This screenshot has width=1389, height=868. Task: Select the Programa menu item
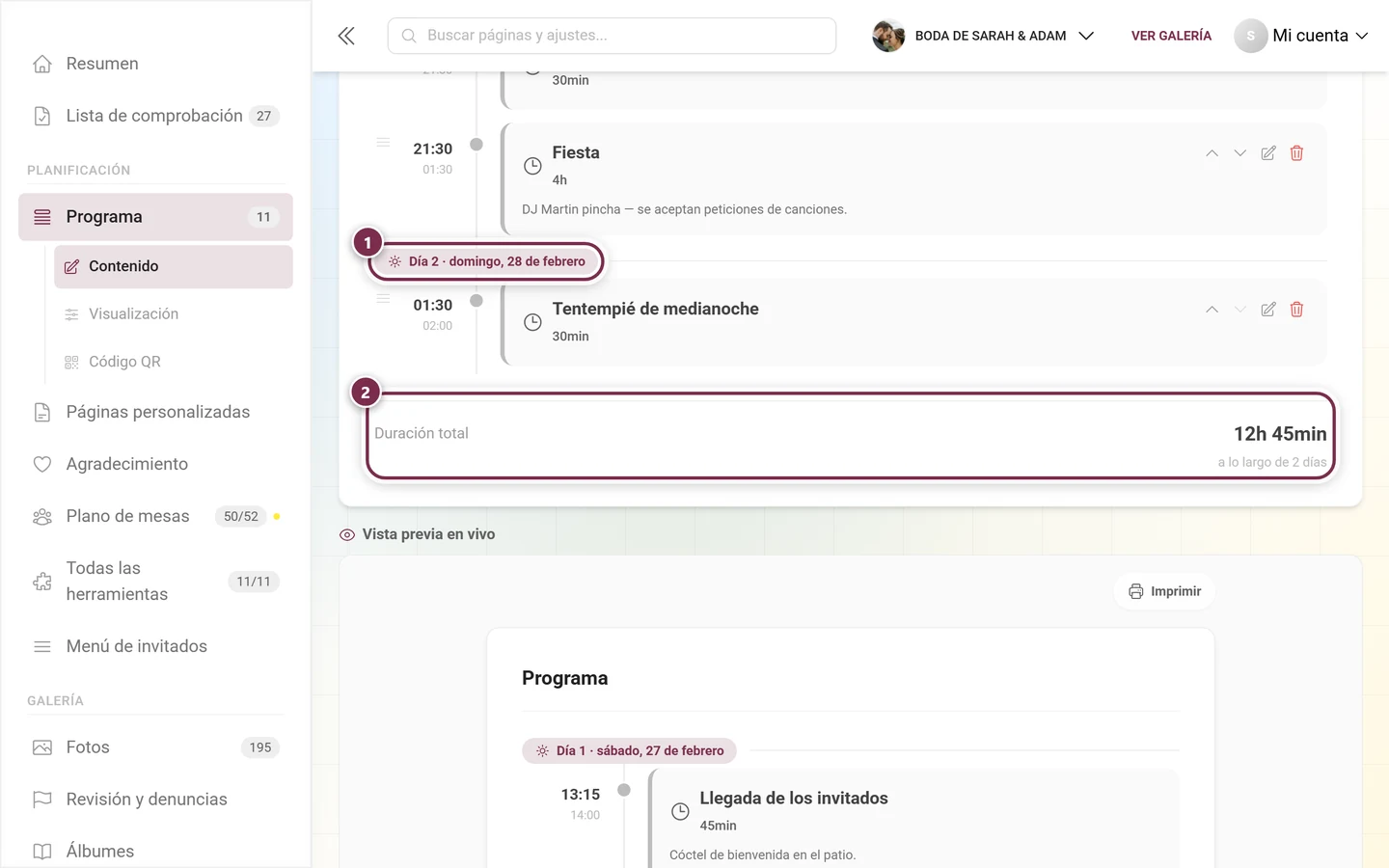[x=155, y=217]
